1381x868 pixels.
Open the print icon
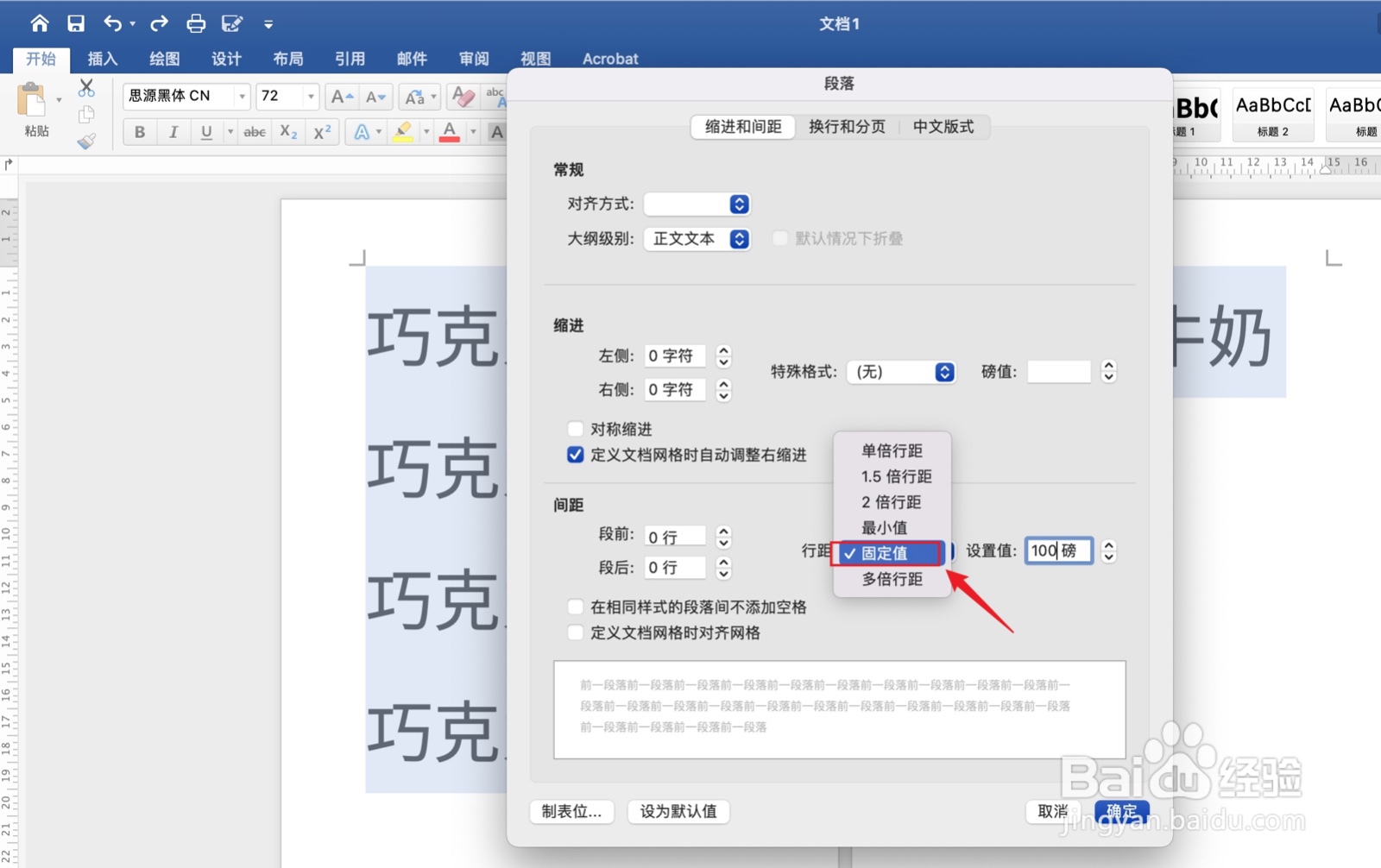[196, 23]
